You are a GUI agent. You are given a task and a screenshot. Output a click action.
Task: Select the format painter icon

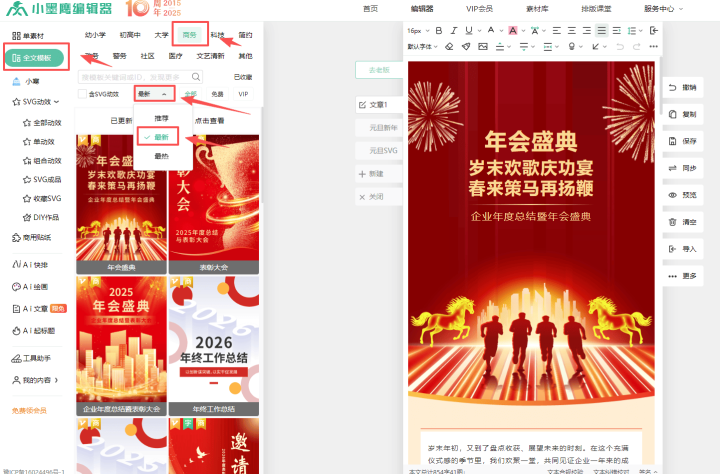(x=466, y=46)
